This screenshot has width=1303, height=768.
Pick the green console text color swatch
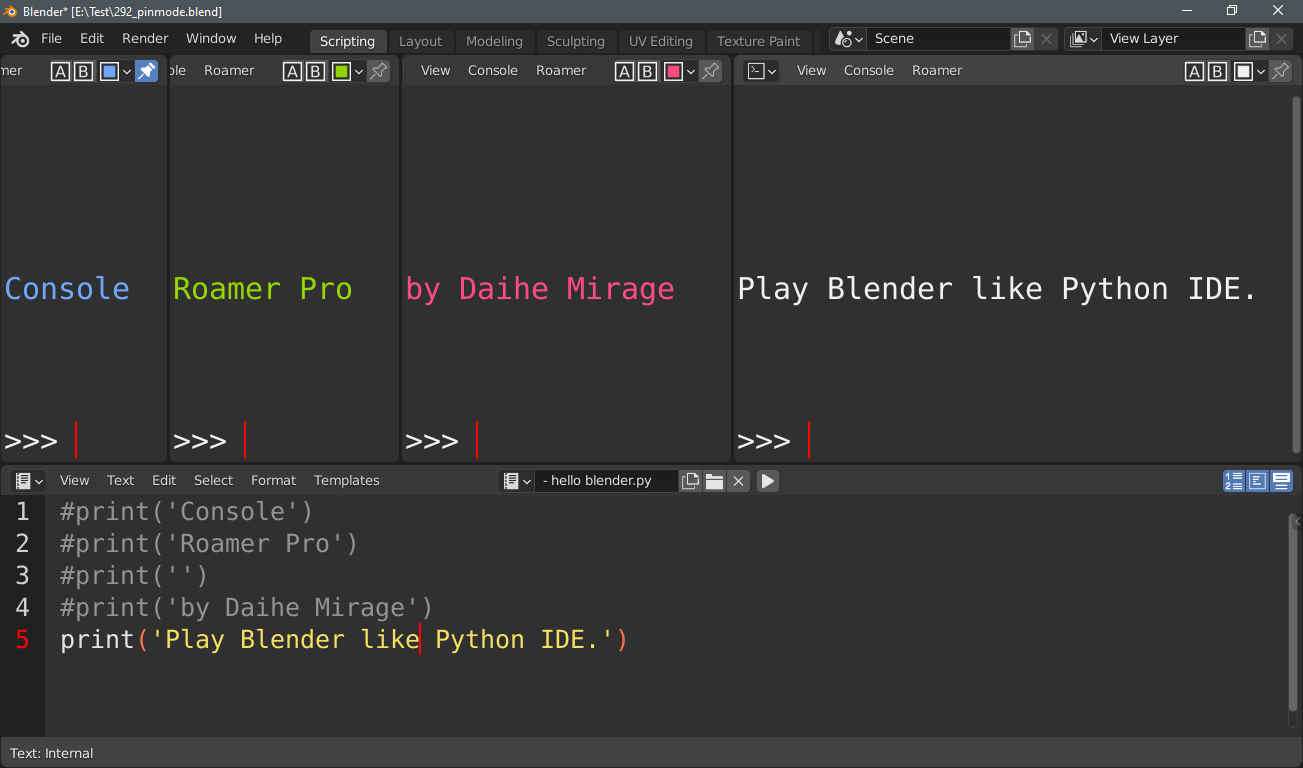pos(341,71)
